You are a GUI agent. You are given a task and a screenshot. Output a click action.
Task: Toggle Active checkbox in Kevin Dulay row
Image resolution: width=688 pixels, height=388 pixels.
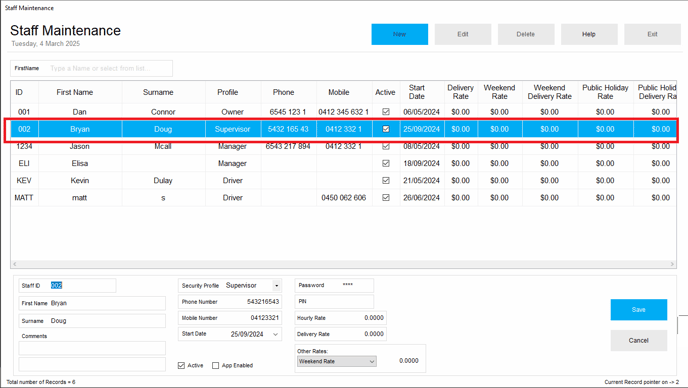click(x=386, y=180)
